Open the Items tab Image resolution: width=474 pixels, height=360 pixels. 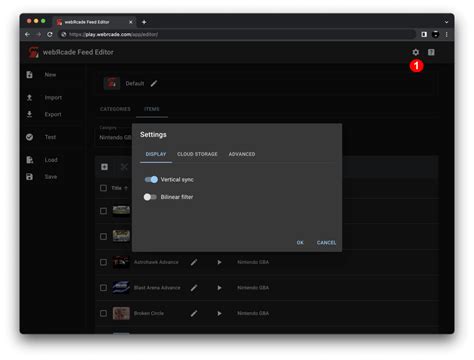pyautogui.click(x=152, y=109)
